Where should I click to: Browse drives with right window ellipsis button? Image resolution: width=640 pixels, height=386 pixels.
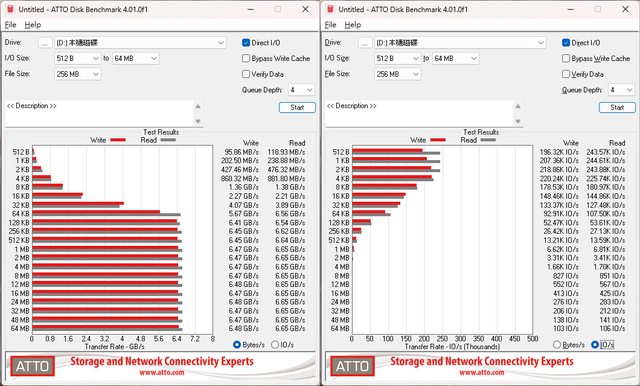(365, 43)
